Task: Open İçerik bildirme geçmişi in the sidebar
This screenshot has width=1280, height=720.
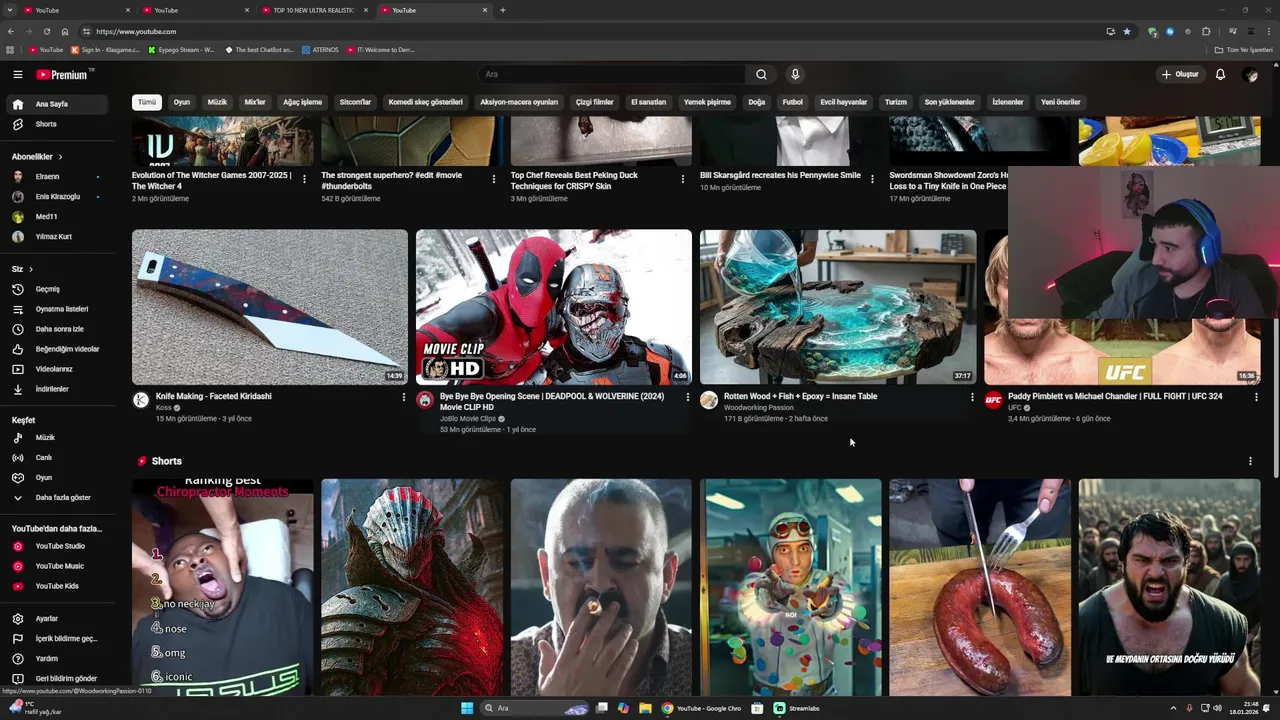Action: (58, 639)
